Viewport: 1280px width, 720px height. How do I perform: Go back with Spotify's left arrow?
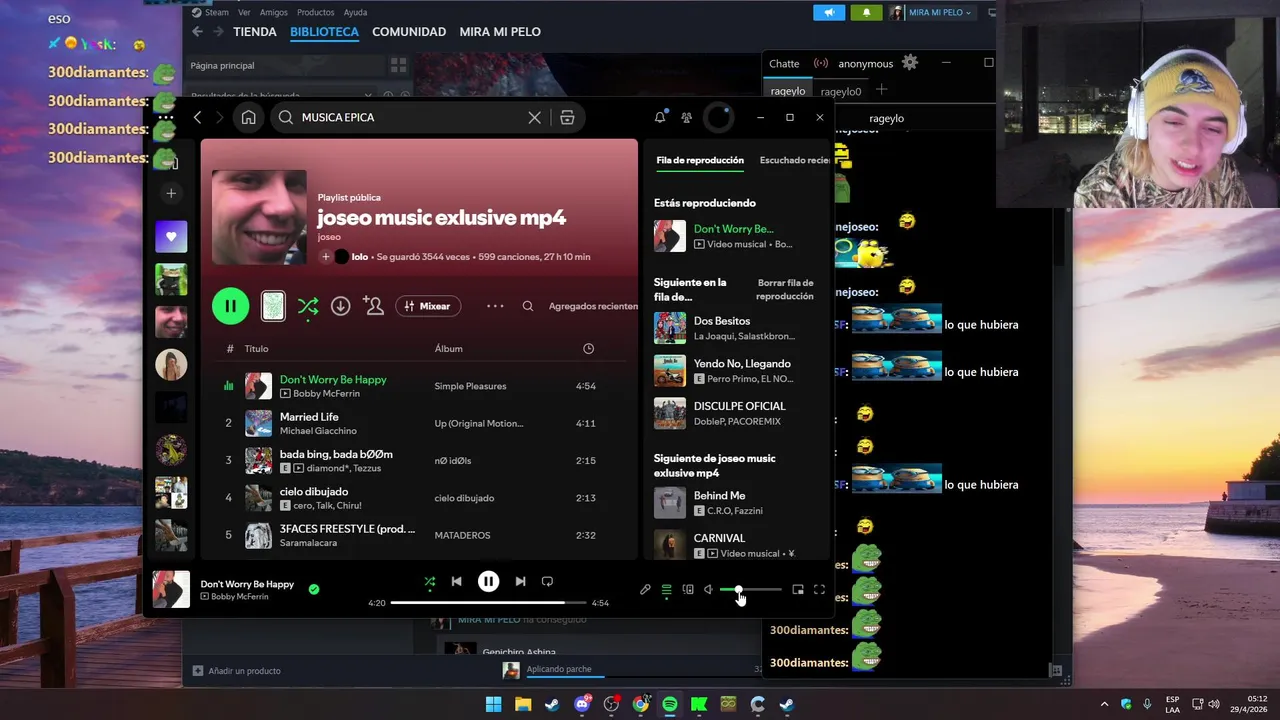point(198,117)
